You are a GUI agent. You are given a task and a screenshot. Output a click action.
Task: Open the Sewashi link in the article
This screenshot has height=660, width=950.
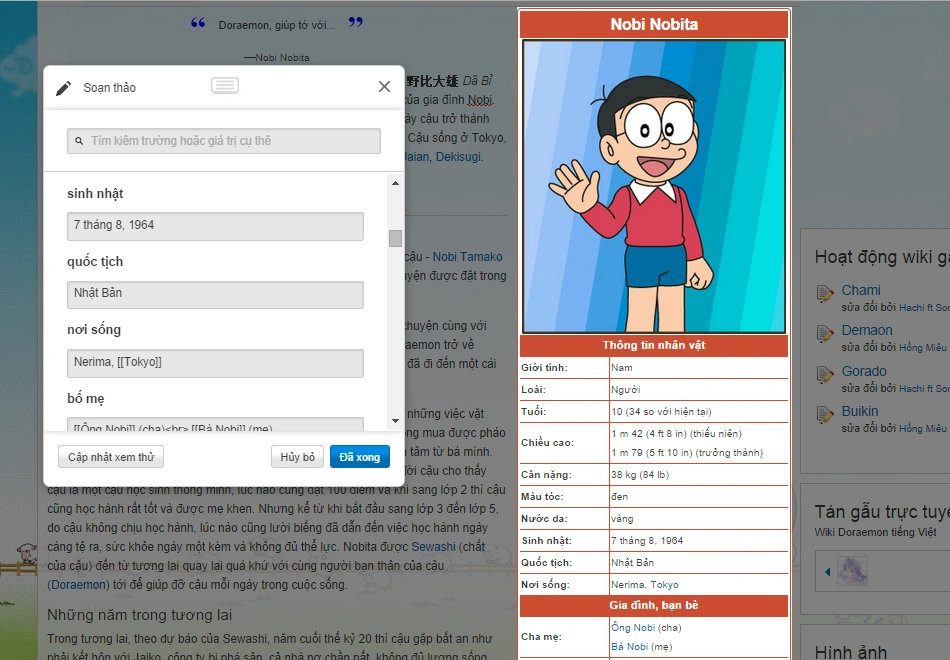pyautogui.click(x=433, y=547)
